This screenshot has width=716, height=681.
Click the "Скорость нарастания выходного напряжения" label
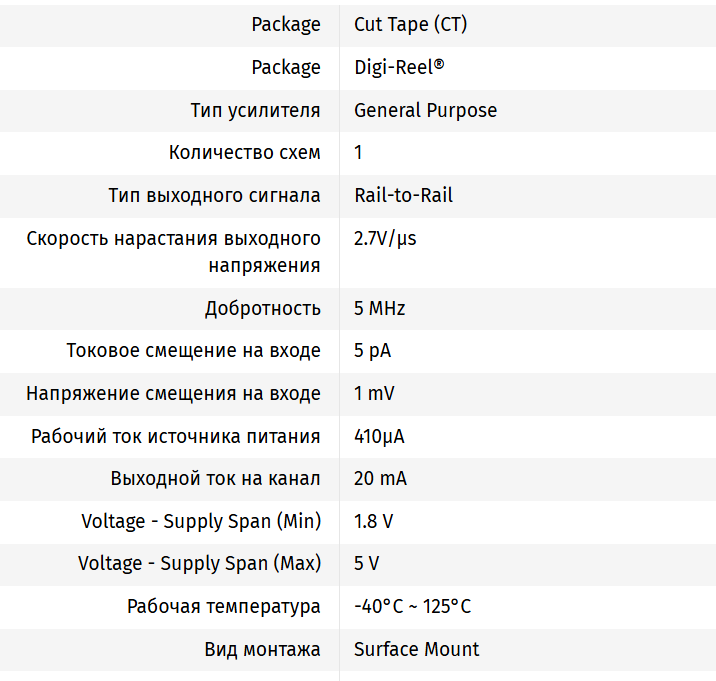pyautogui.click(x=174, y=251)
